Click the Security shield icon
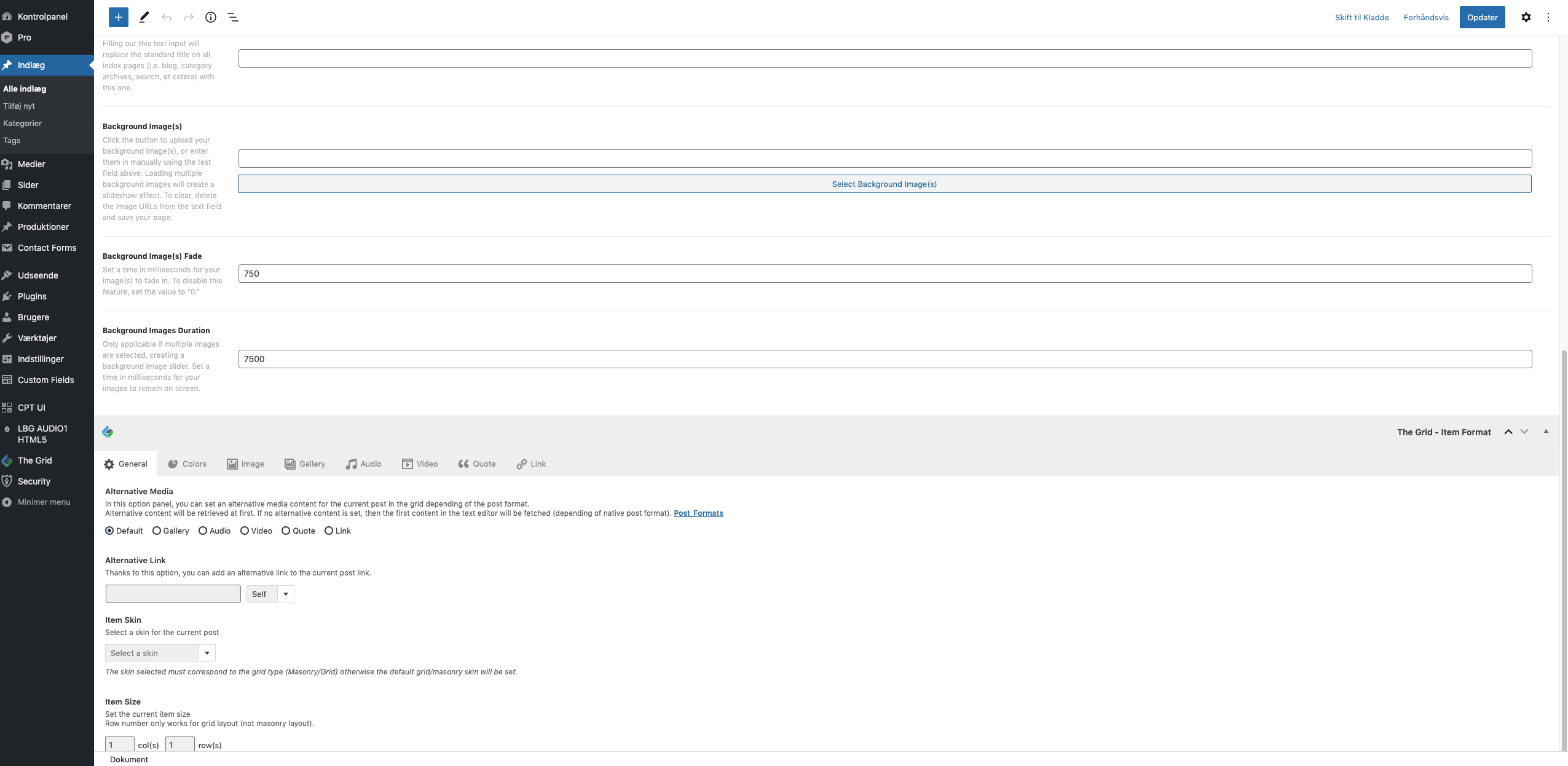Viewport: 1568px width, 766px height. tap(7, 481)
